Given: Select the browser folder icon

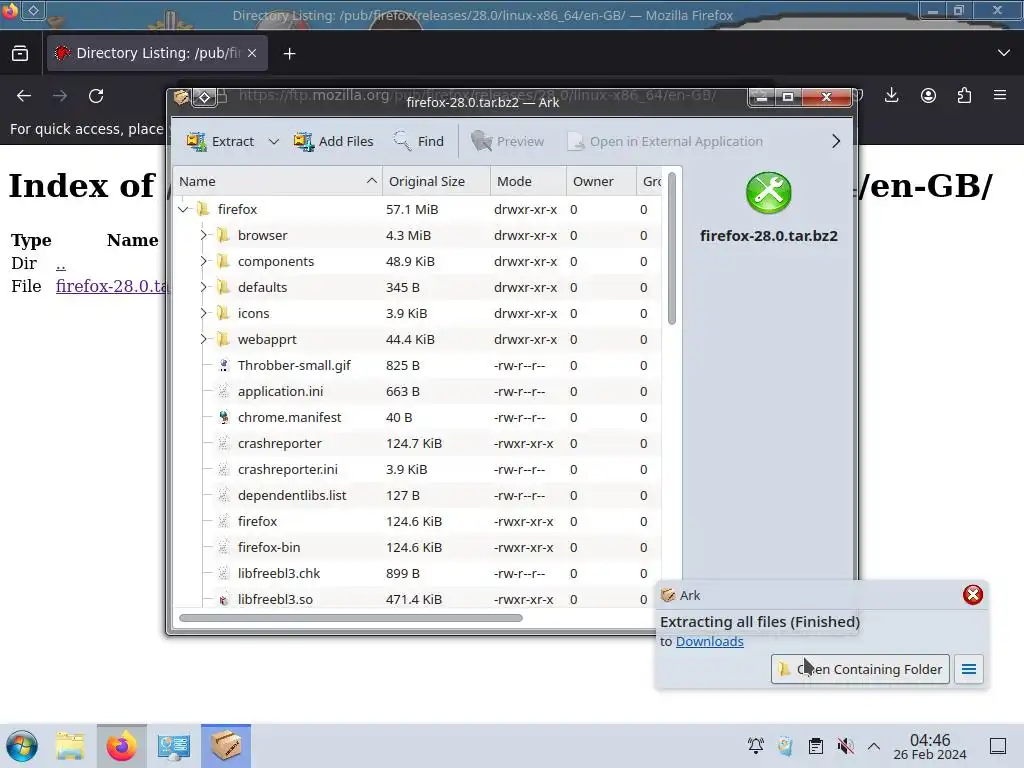Looking at the screenshot, I should (223, 235).
